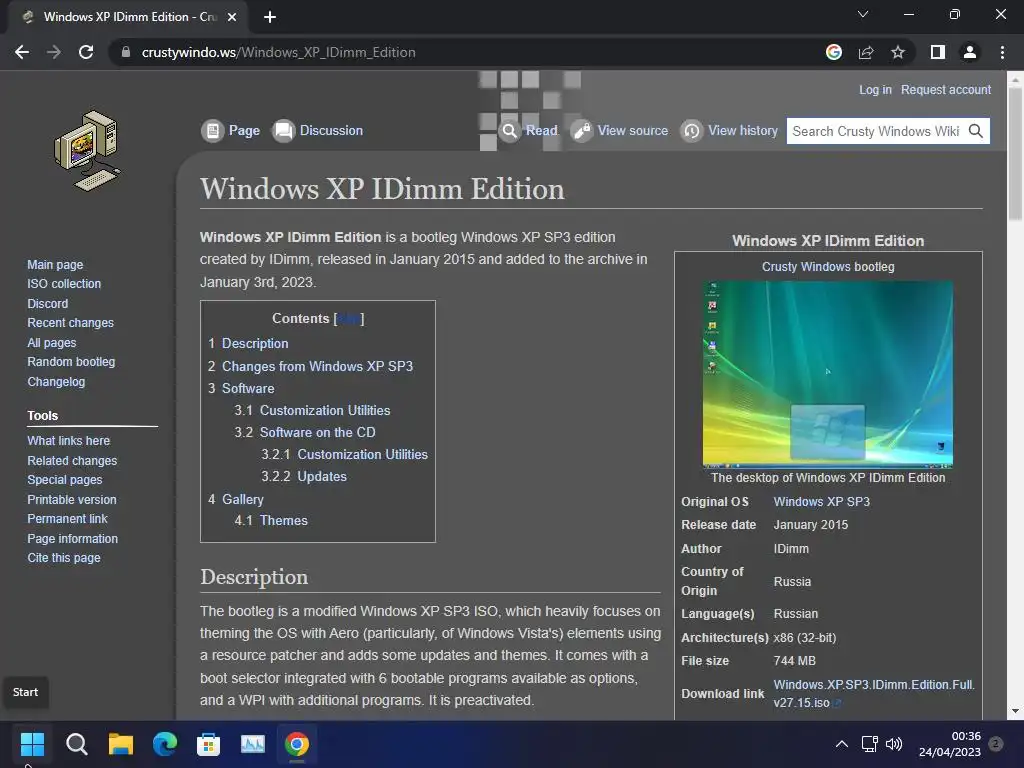This screenshot has width=1024, height=768.
Task: Click Cite this page link
Action: click(64, 558)
